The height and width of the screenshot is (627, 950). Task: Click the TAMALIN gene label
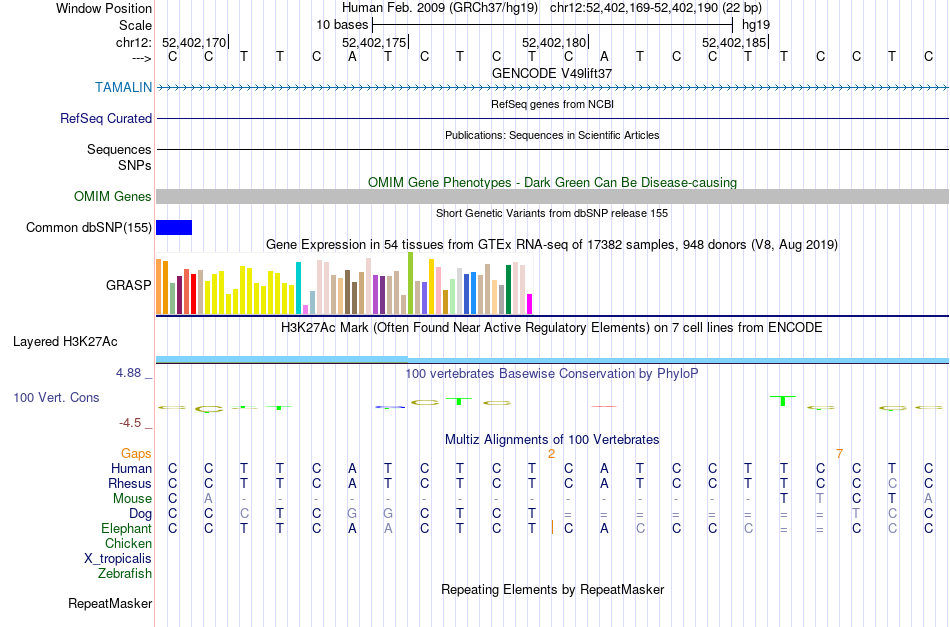point(124,87)
